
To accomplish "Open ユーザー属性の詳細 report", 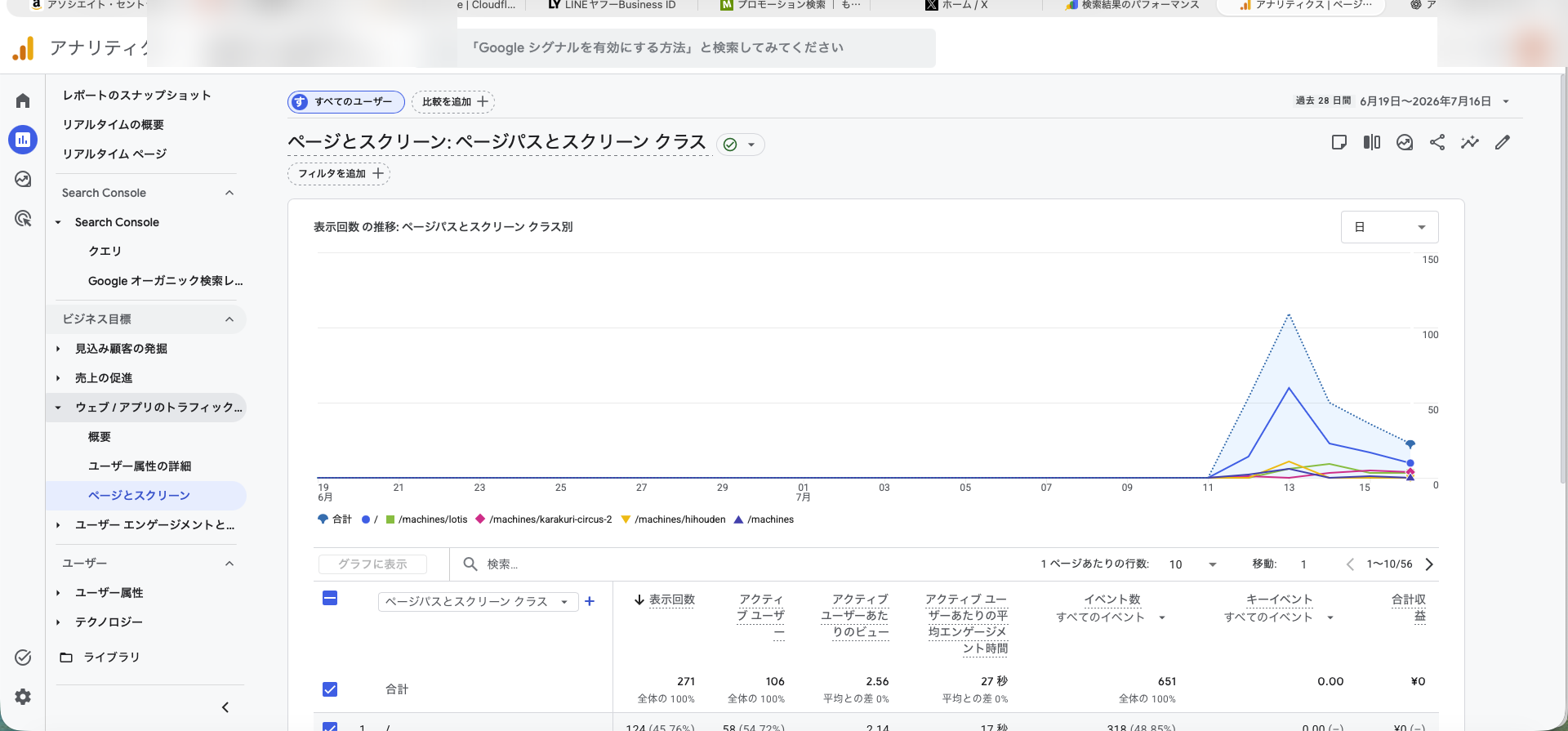I will click(140, 466).
